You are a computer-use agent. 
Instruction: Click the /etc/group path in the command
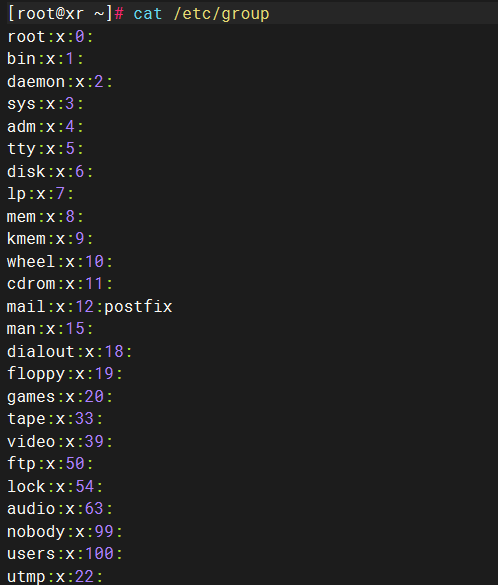click(x=221, y=14)
